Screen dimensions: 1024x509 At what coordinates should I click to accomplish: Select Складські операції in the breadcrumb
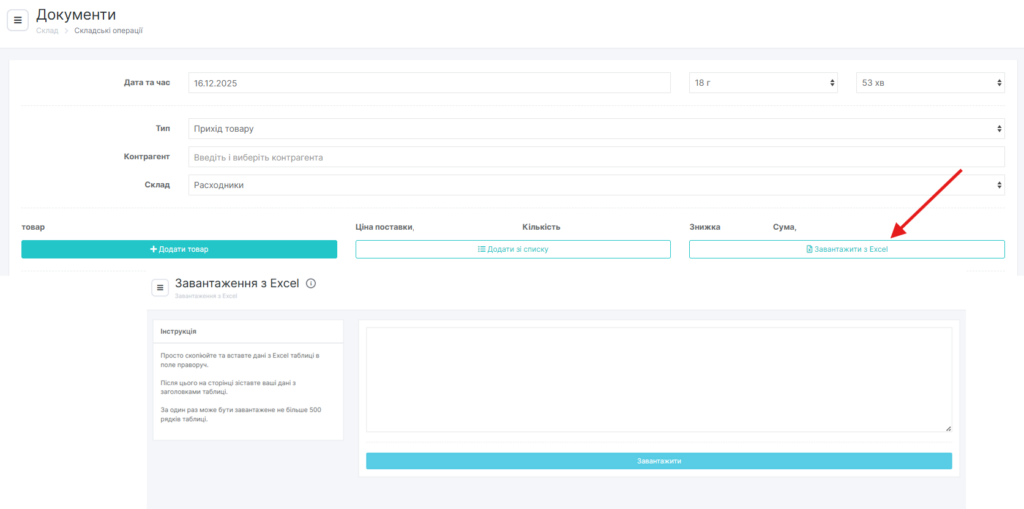[108, 31]
